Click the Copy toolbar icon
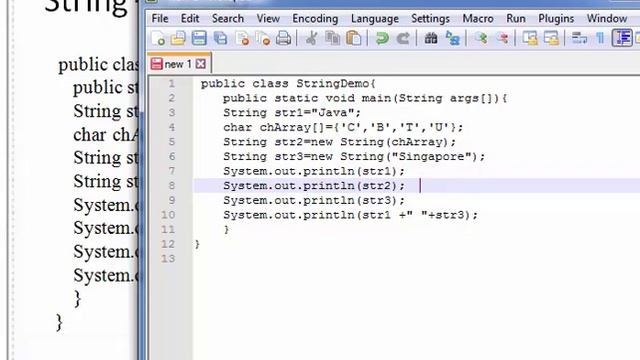 (333, 38)
